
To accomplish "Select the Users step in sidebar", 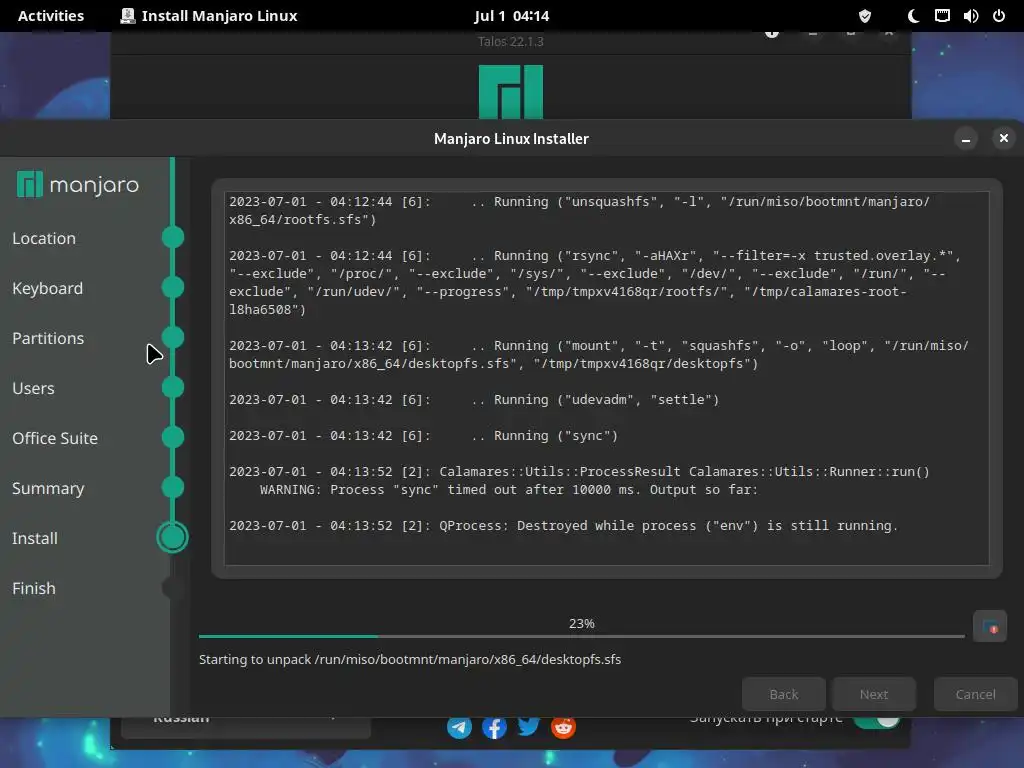I will [x=33, y=388].
